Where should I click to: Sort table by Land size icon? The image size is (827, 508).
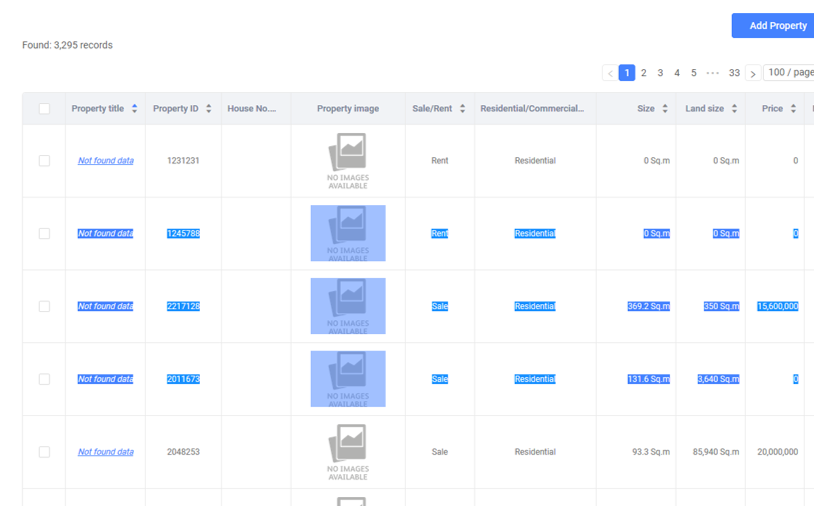pyautogui.click(x=734, y=109)
